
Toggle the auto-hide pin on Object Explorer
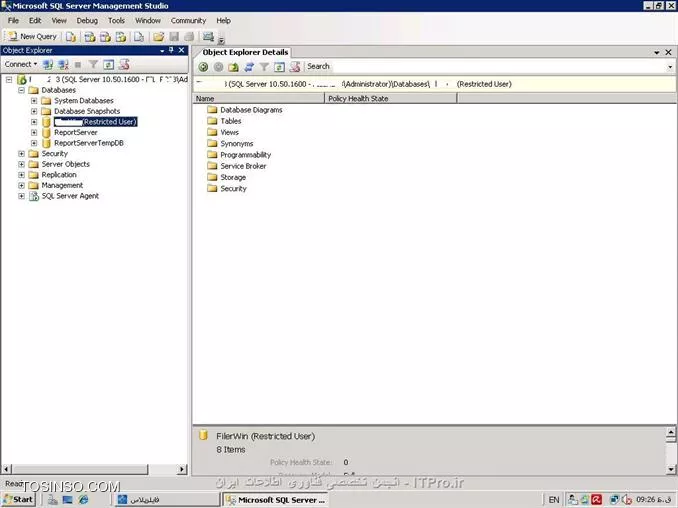click(x=169, y=49)
